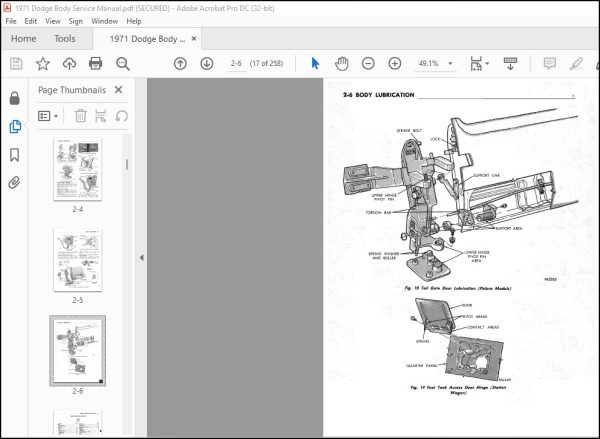Zoom in with plus icon

[395, 64]
